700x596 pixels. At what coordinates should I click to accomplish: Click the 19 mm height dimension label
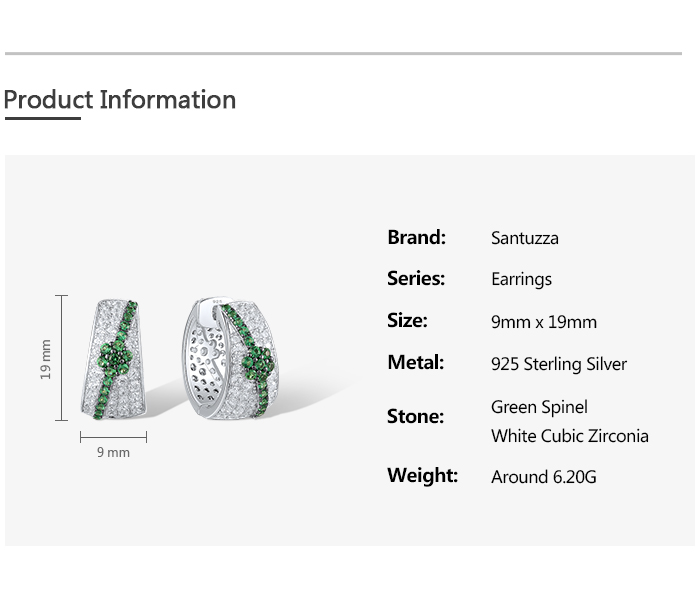point(45,359)
